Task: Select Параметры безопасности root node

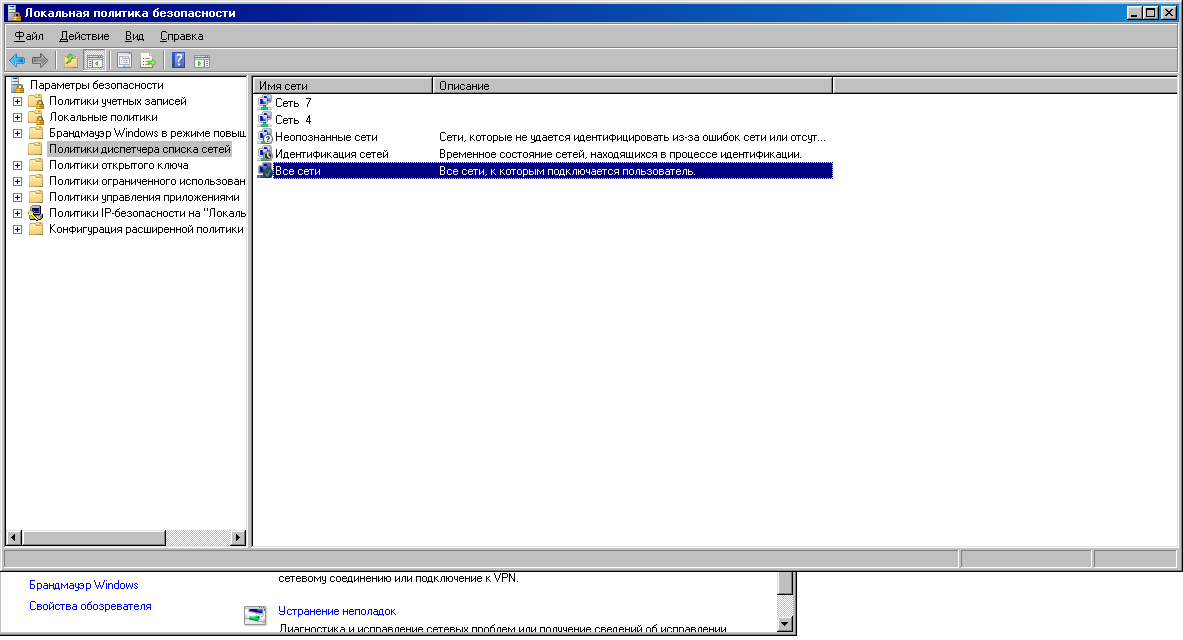Action: 97,85
